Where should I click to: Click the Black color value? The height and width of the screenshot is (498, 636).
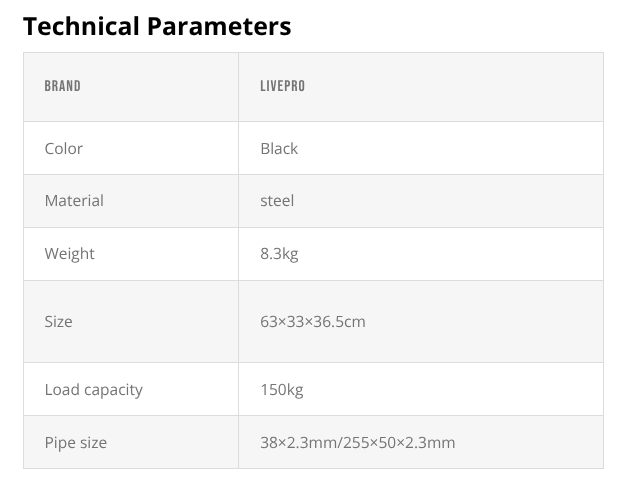pos(279,148)
